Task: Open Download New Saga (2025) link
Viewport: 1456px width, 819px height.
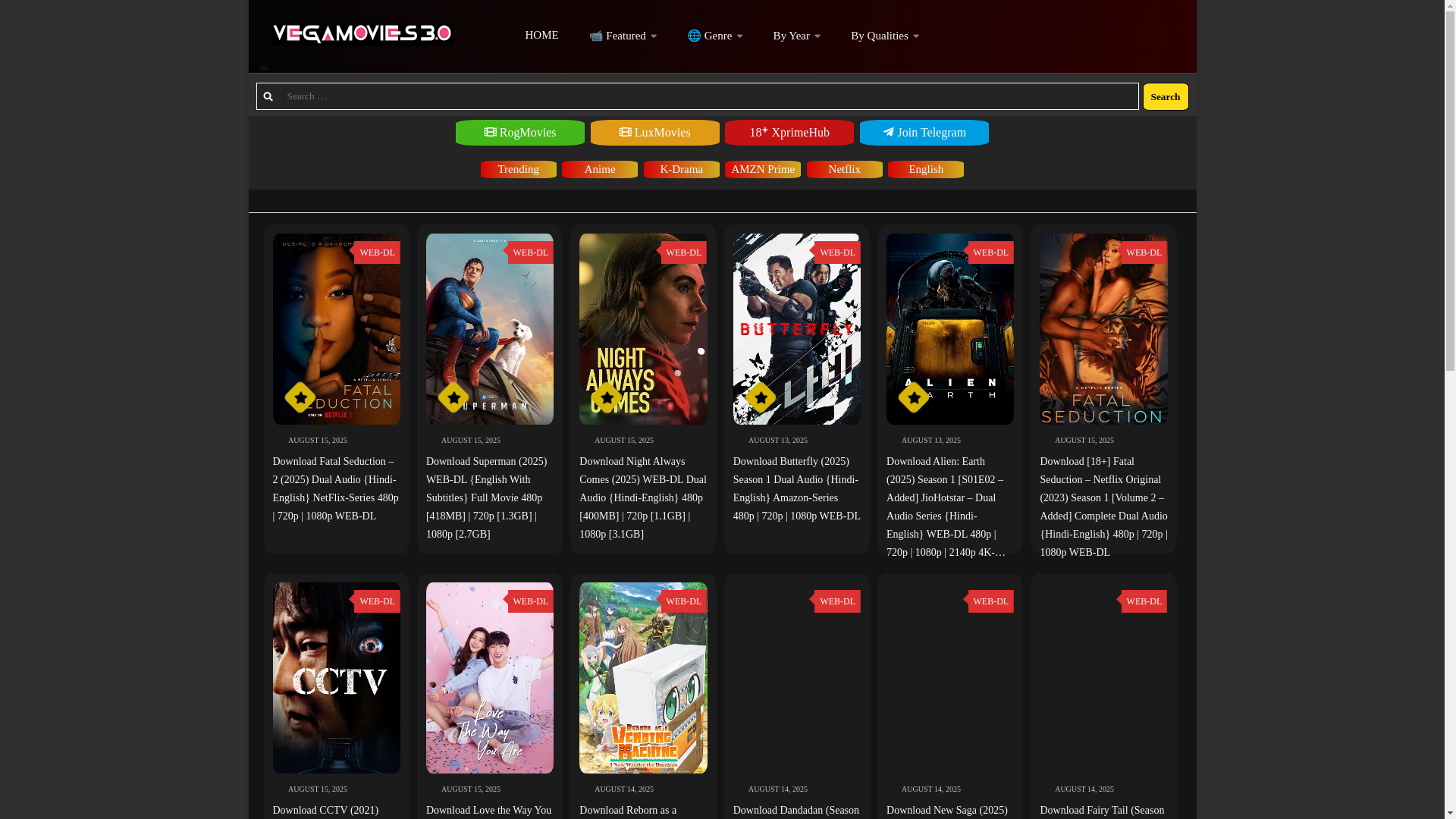Action: point(947,811)
